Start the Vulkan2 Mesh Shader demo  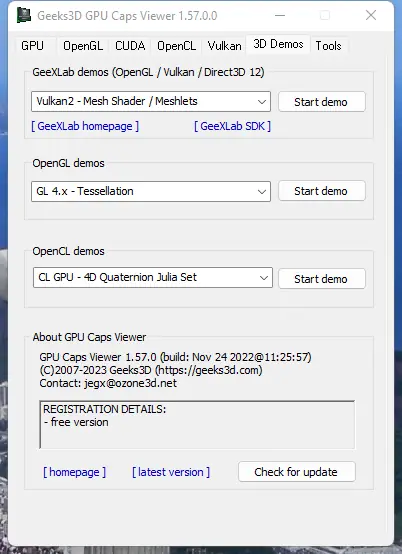click(x=322, y=102)
